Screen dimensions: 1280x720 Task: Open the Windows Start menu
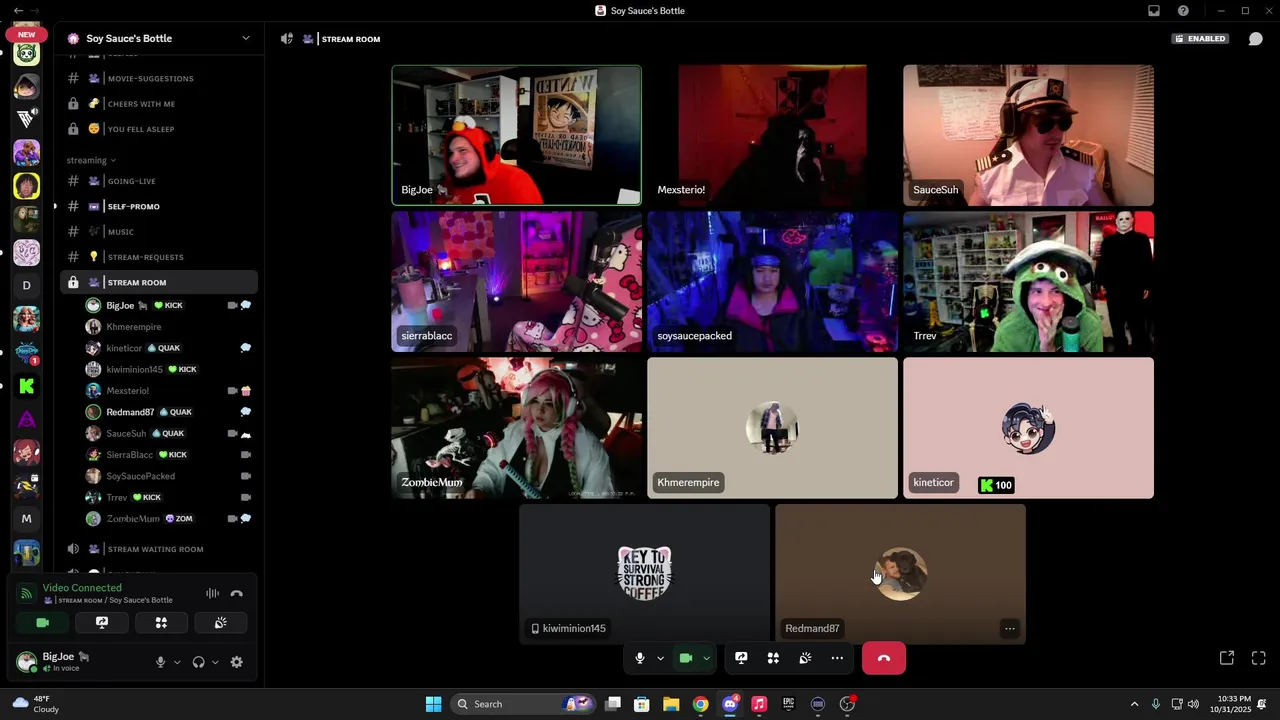coord(433,704)
